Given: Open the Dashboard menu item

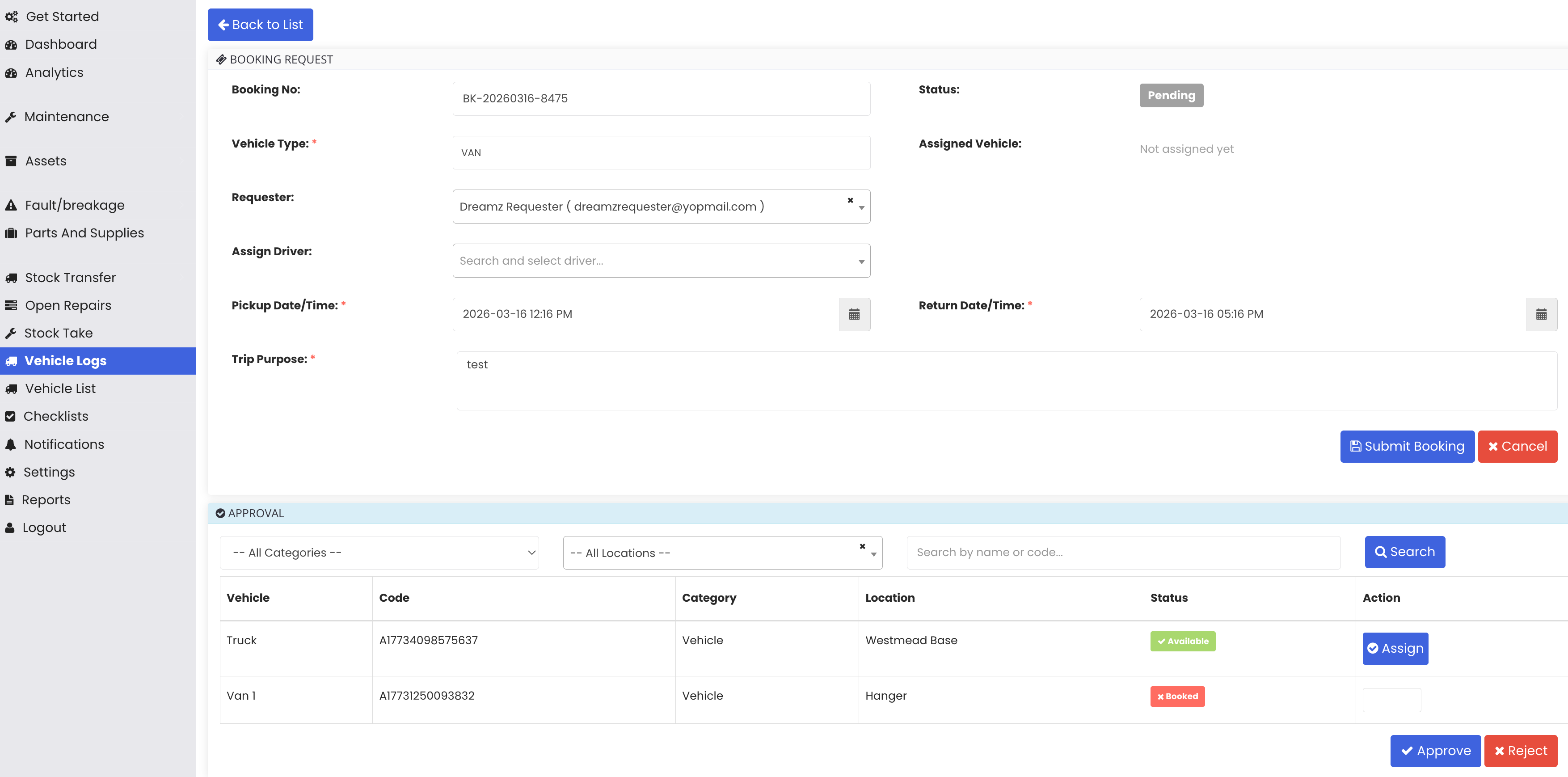Looking at the screenshot, I should click(x=60, y=44).
